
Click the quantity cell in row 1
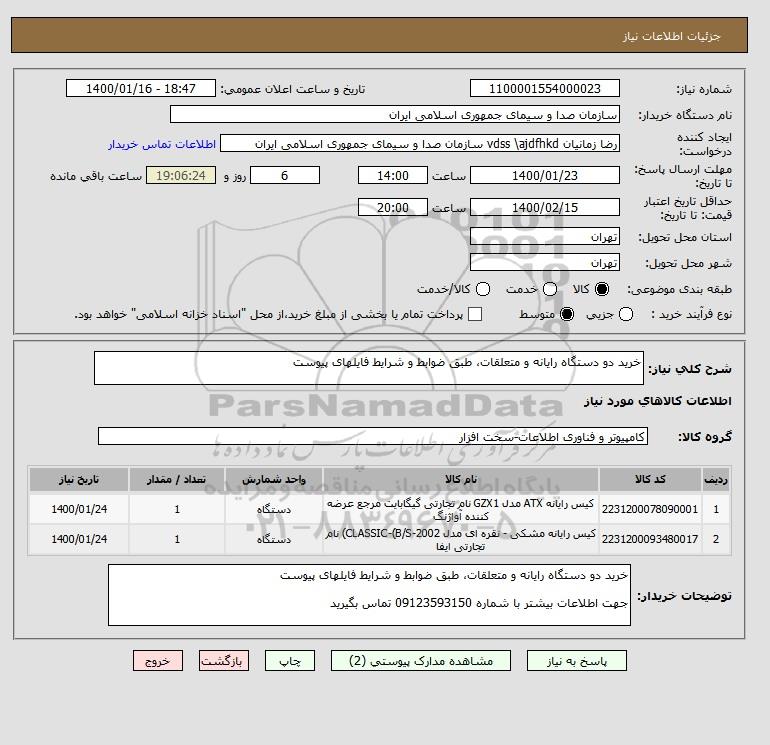(177, 509)
